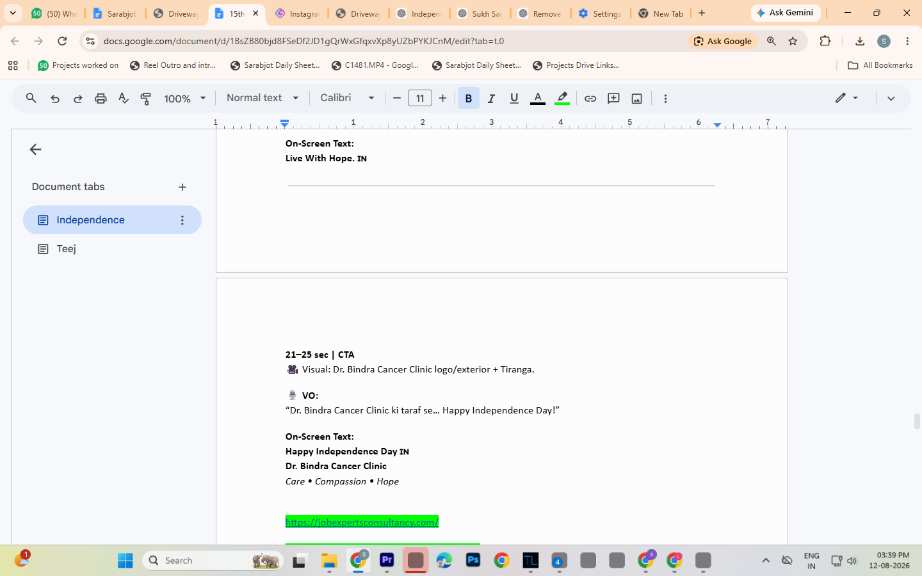Screen dimensions: 922x576
Task: Click the undo arrow in toolbar
Action: pos(55,99)
